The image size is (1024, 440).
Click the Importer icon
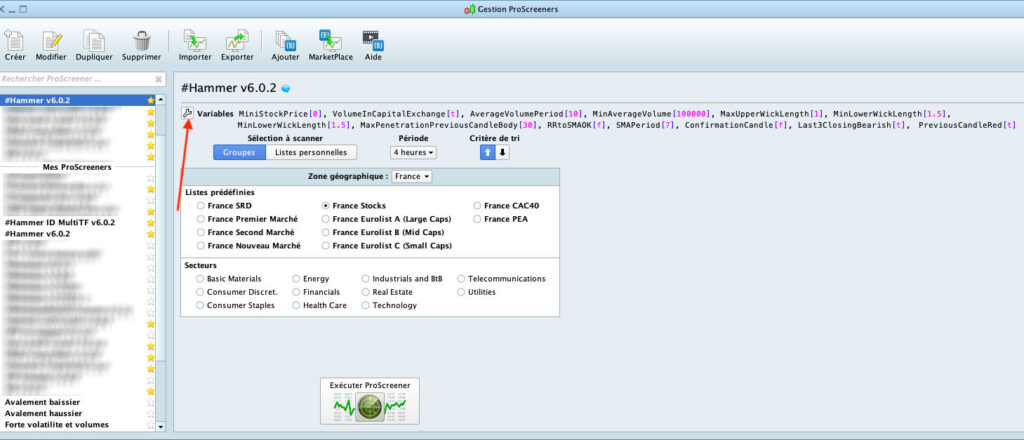click(194, 43)
